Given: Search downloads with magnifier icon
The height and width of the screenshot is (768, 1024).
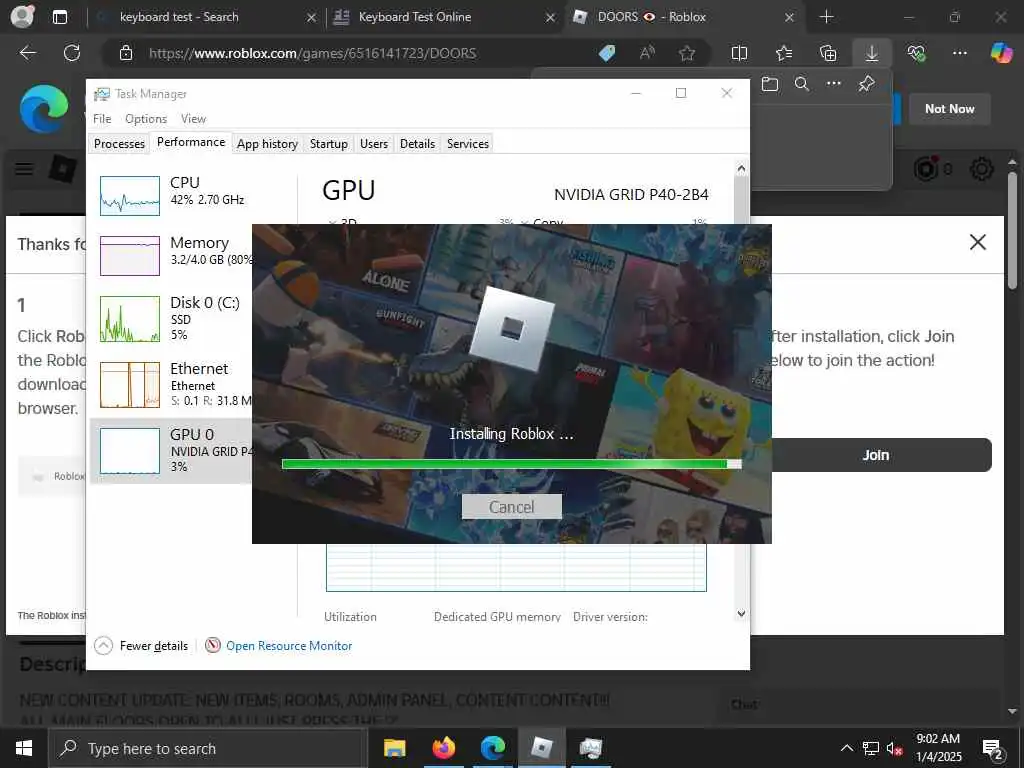Looking at the screenshot, I should (801, 84).
